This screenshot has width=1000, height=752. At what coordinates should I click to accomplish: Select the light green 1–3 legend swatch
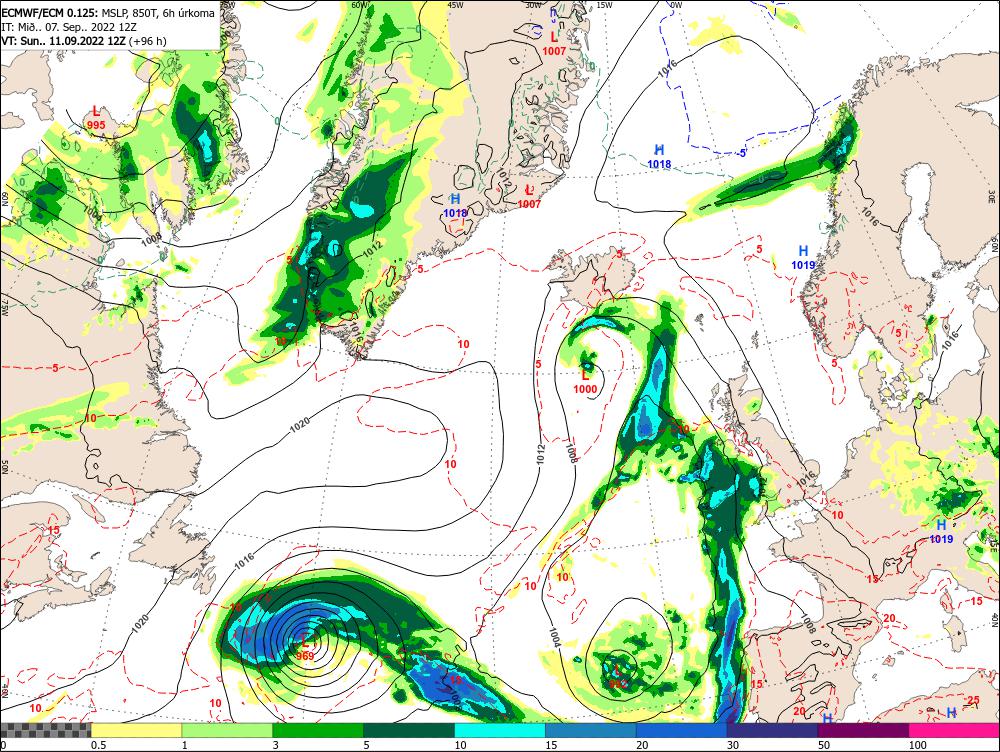227,730
